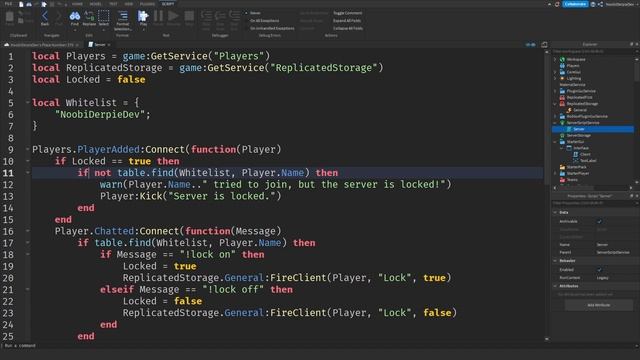Collapse the ServerScriptService node
This screenshot has width=640, height=360.
point(555,123)
